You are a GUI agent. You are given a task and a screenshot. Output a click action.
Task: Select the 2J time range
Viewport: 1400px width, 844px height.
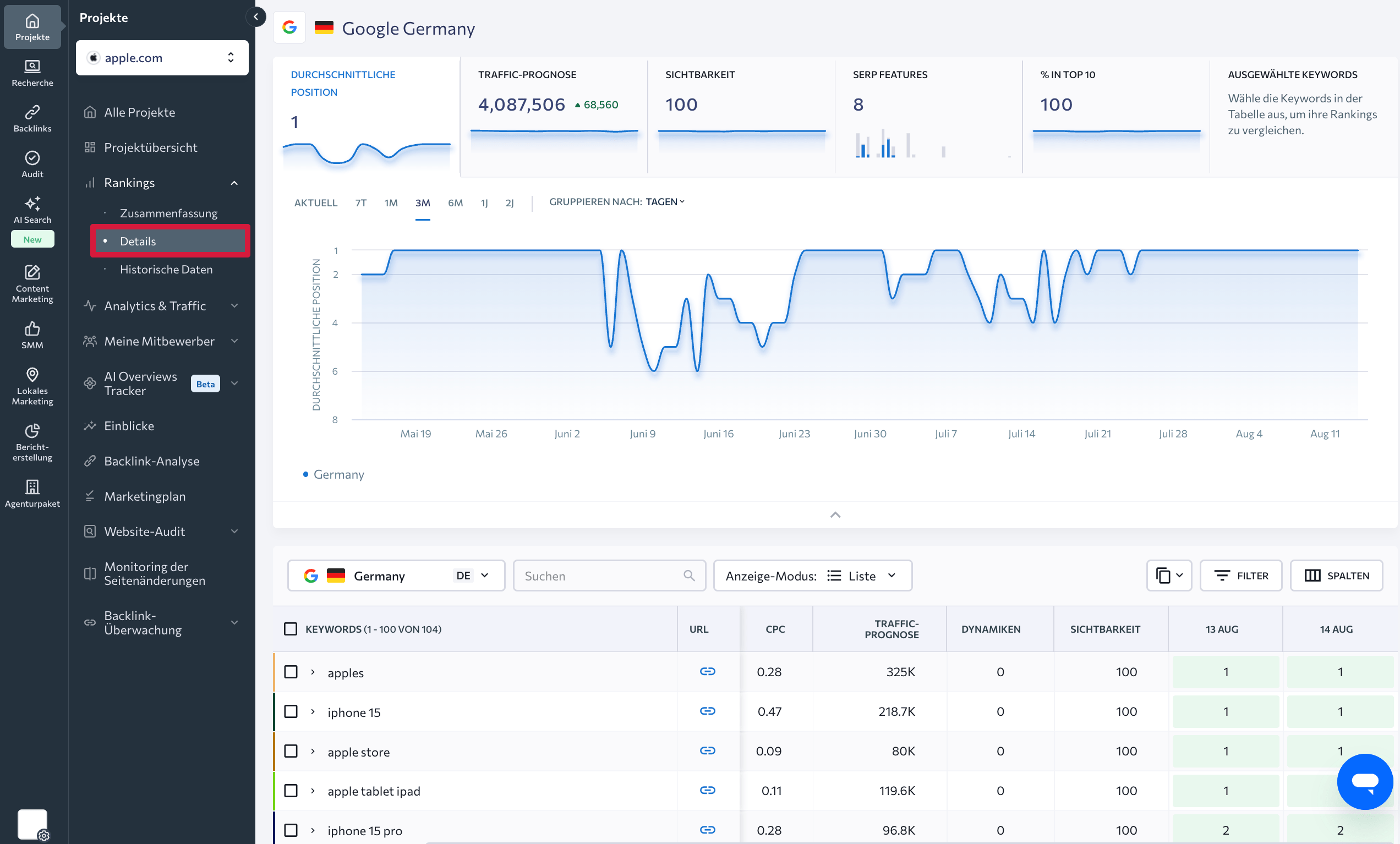coord(510,203)
